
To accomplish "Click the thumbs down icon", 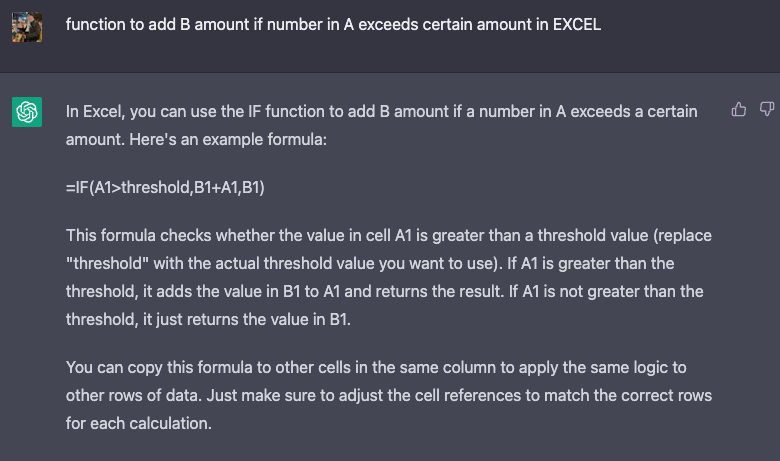I will click(x=766, y=109).
